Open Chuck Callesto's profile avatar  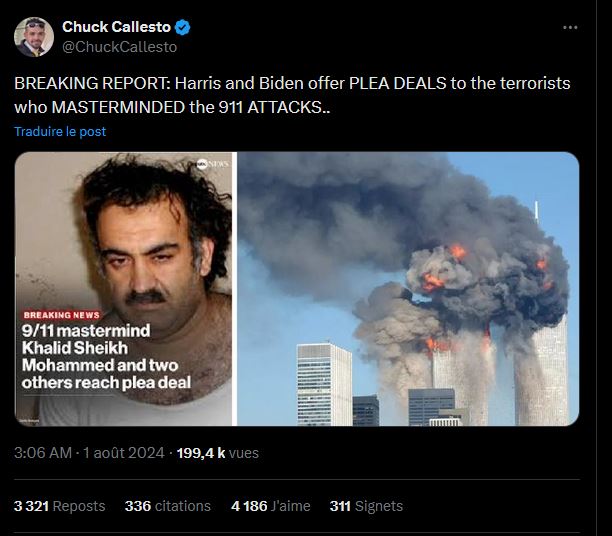click(34, 37)
